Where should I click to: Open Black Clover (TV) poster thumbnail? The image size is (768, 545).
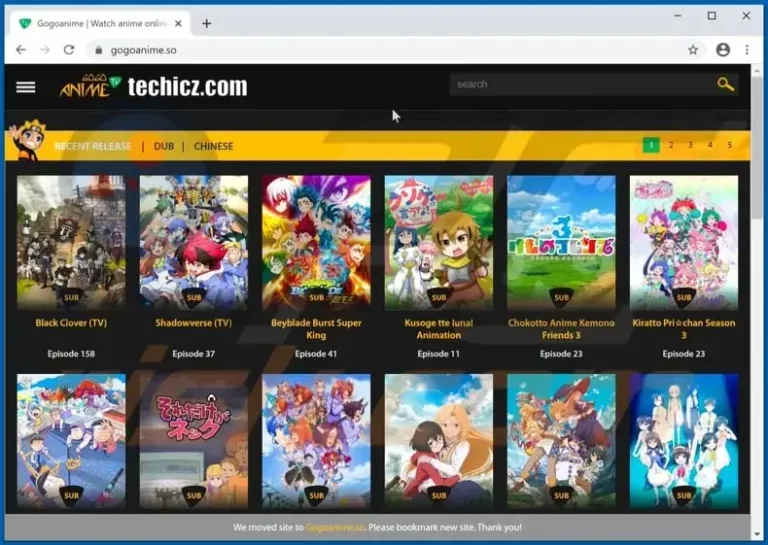pos(71,242)
